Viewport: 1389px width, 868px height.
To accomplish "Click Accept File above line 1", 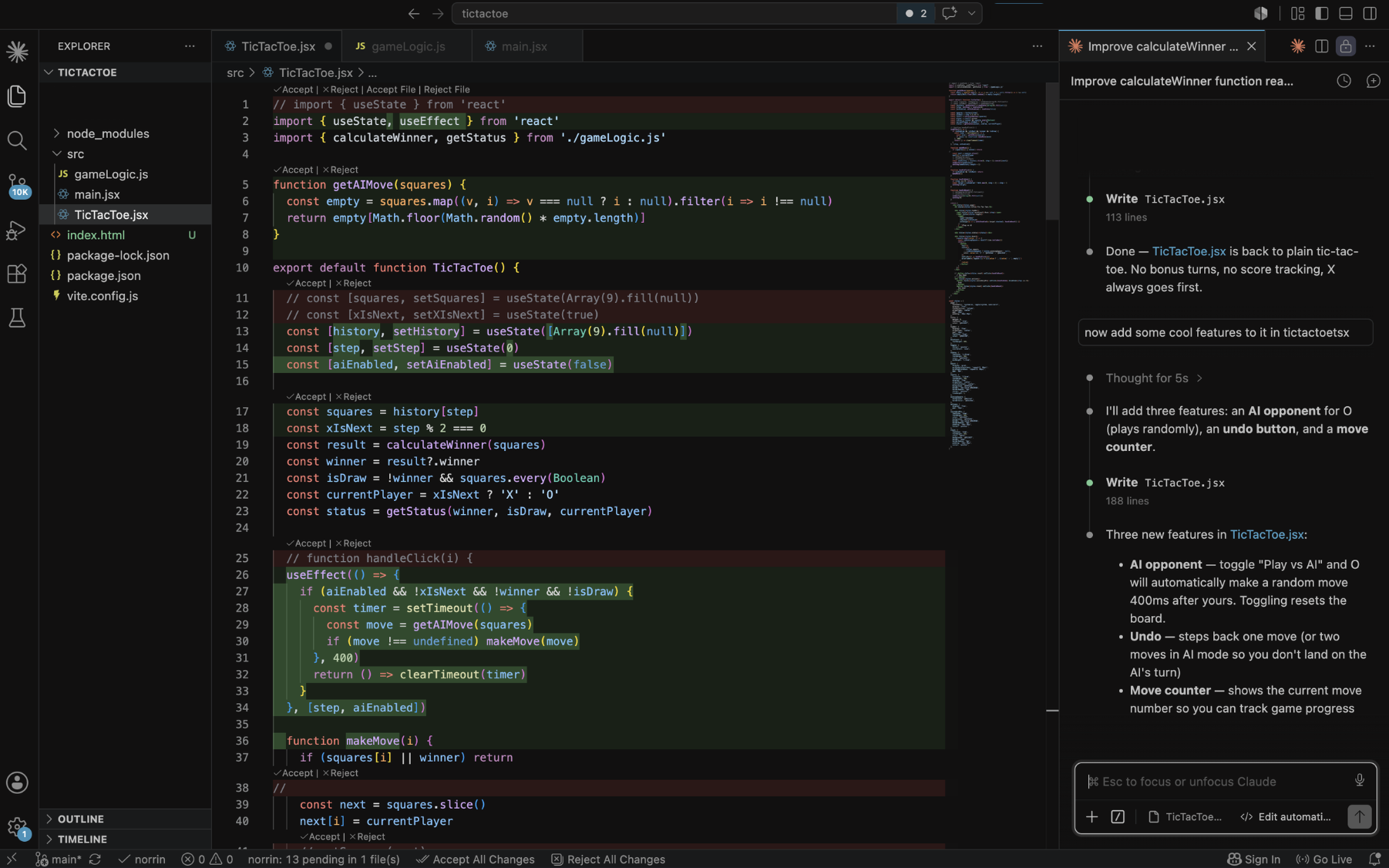I will tap(391, 89).
